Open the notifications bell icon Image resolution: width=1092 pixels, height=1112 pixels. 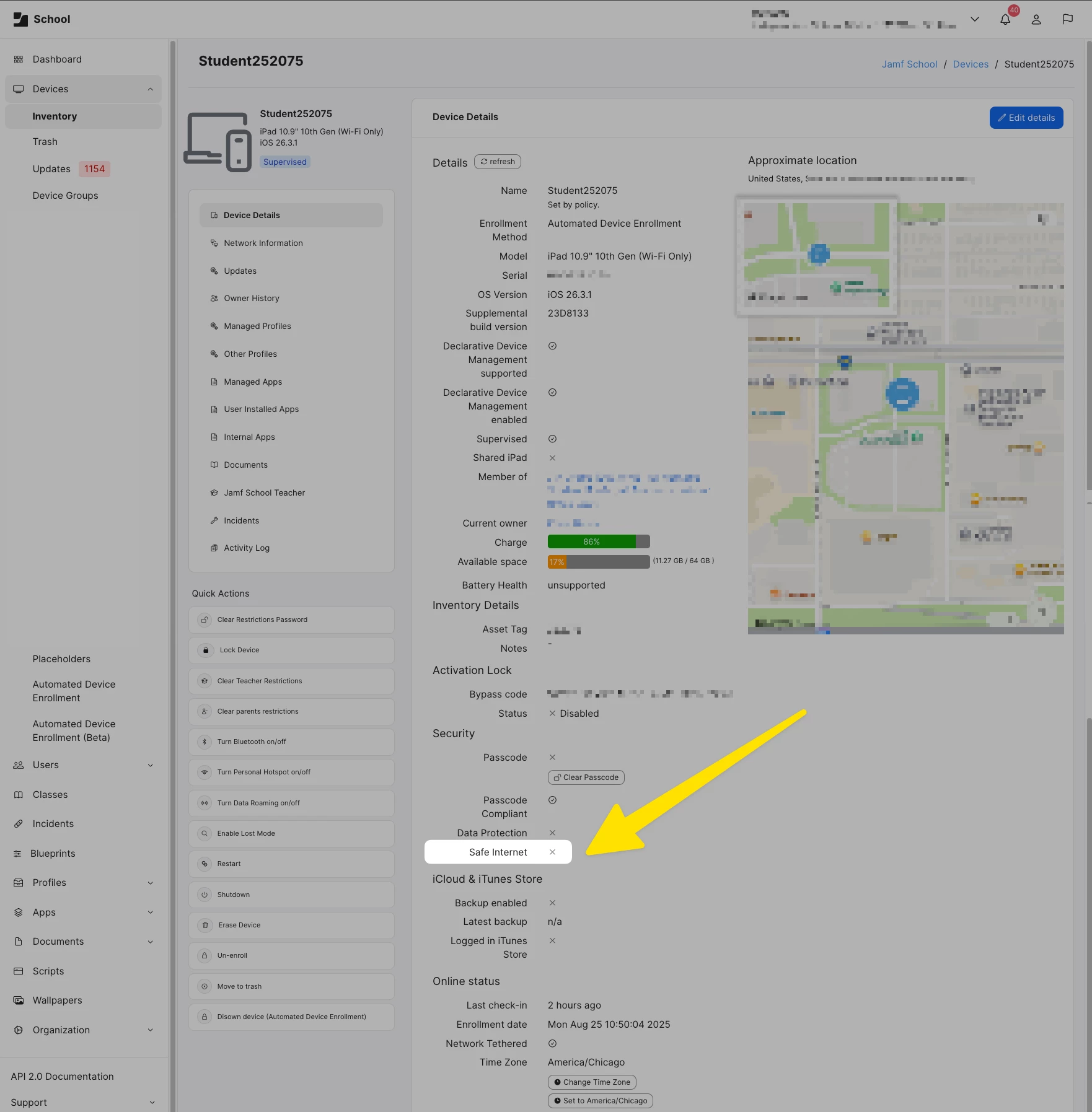click(1005, 19)
